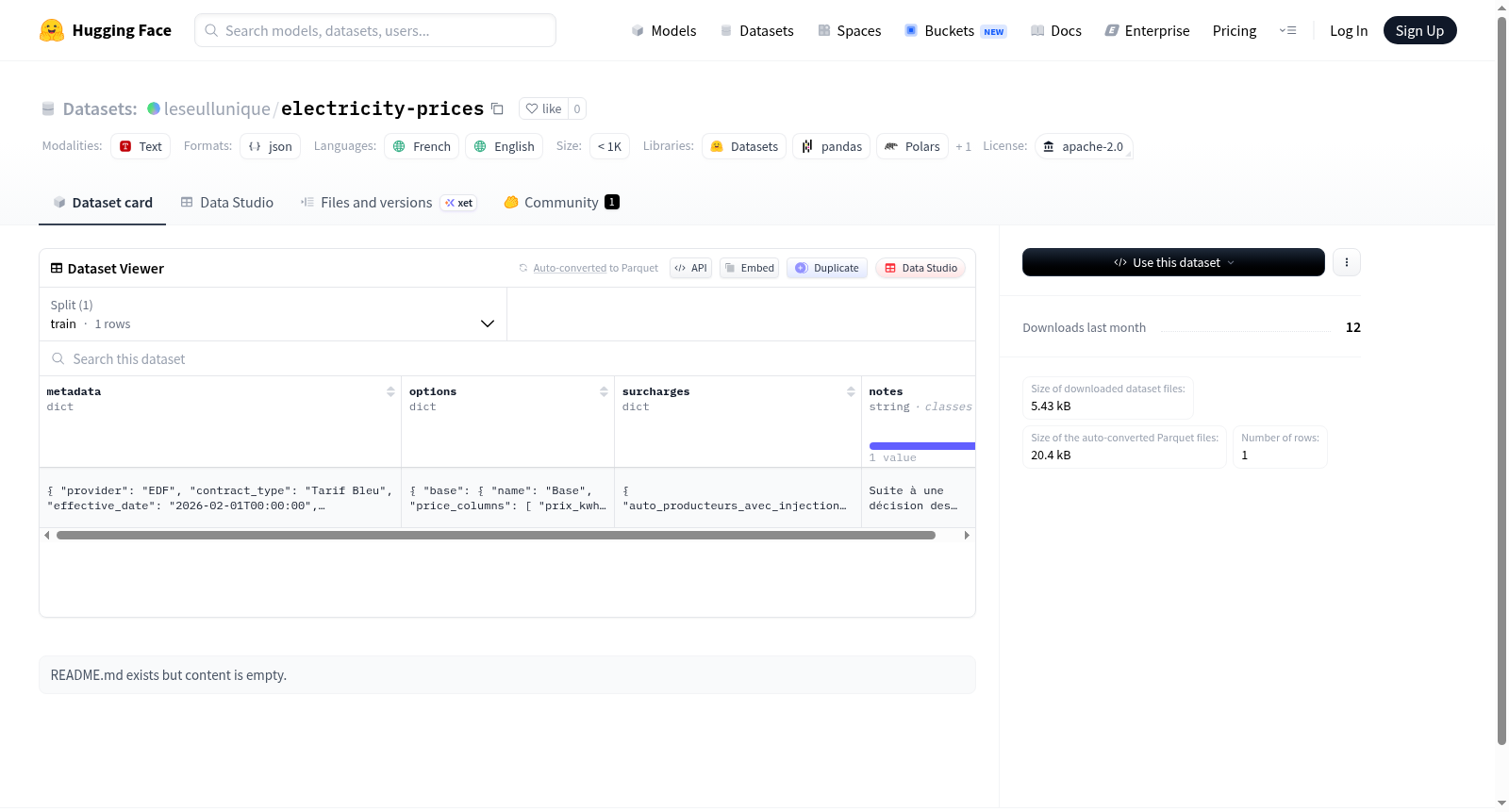Click the Duplicate button
The image size is (1509, 812).
(x=827, y=268)
